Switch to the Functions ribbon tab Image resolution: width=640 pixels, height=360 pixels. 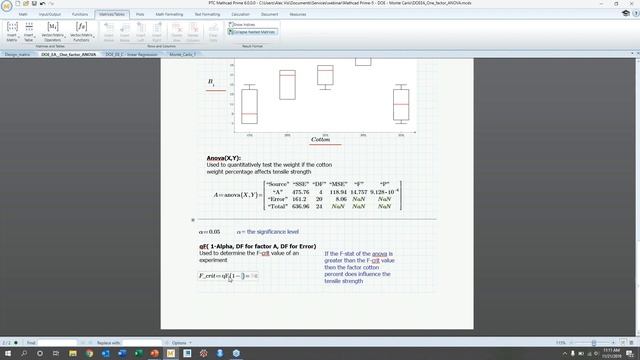pos(80,14)
